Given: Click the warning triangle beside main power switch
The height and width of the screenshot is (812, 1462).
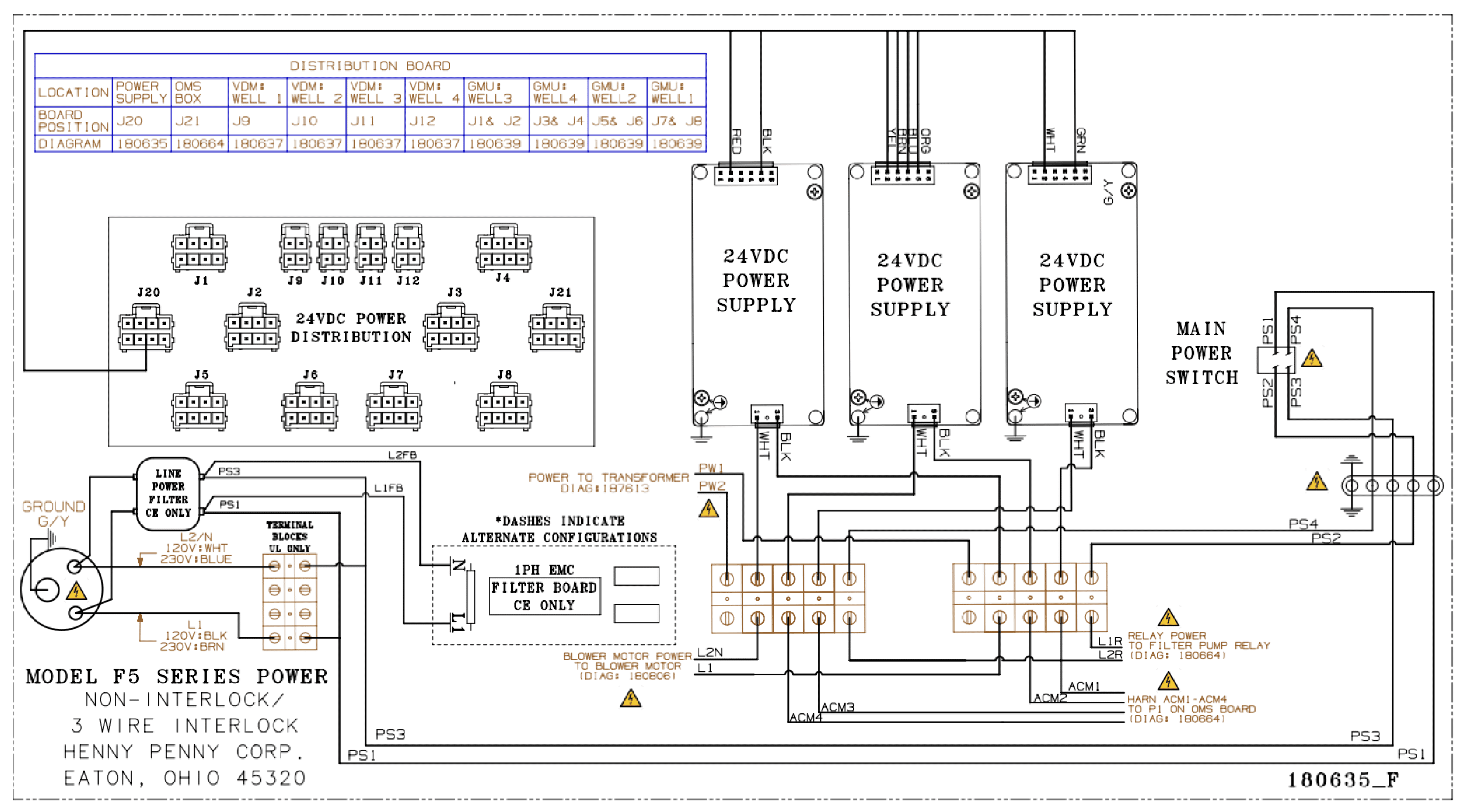Looking at the screenshot, I should (1312, 357).
